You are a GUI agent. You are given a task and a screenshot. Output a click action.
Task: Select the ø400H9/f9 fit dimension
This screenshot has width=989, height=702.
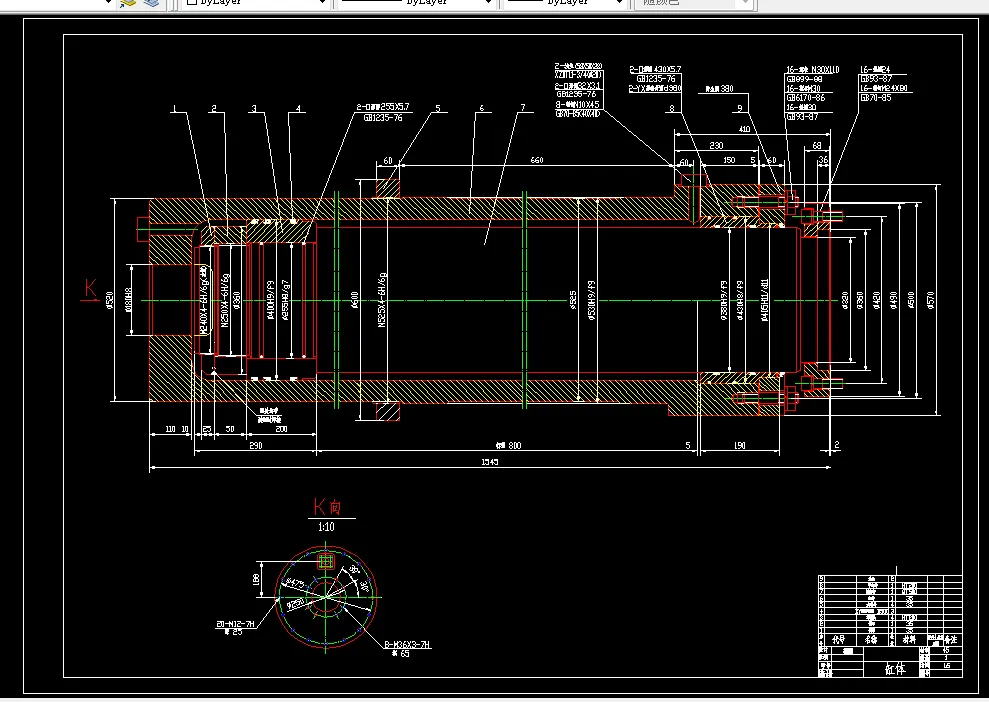coord(271,300)
